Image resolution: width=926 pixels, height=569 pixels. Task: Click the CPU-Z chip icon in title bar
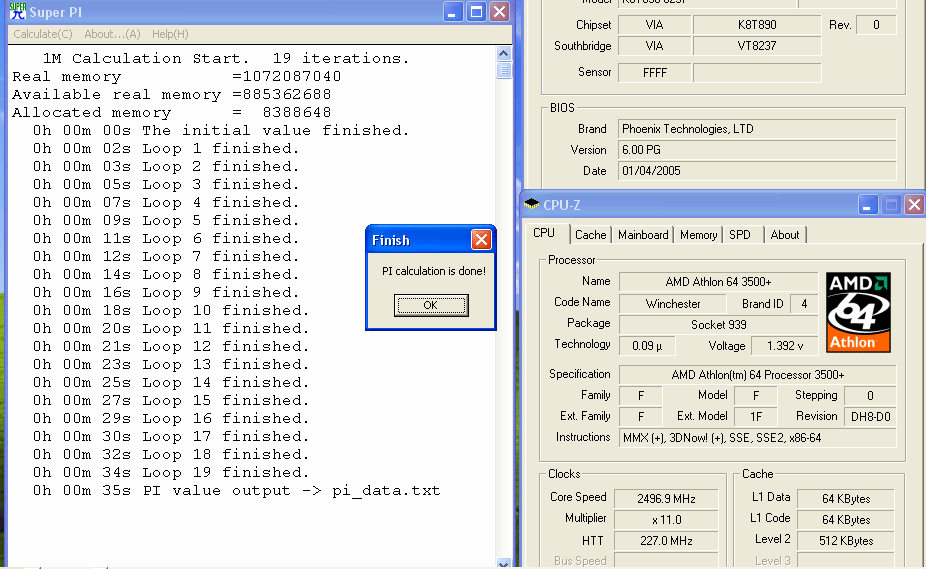click(x=532, y=204)
